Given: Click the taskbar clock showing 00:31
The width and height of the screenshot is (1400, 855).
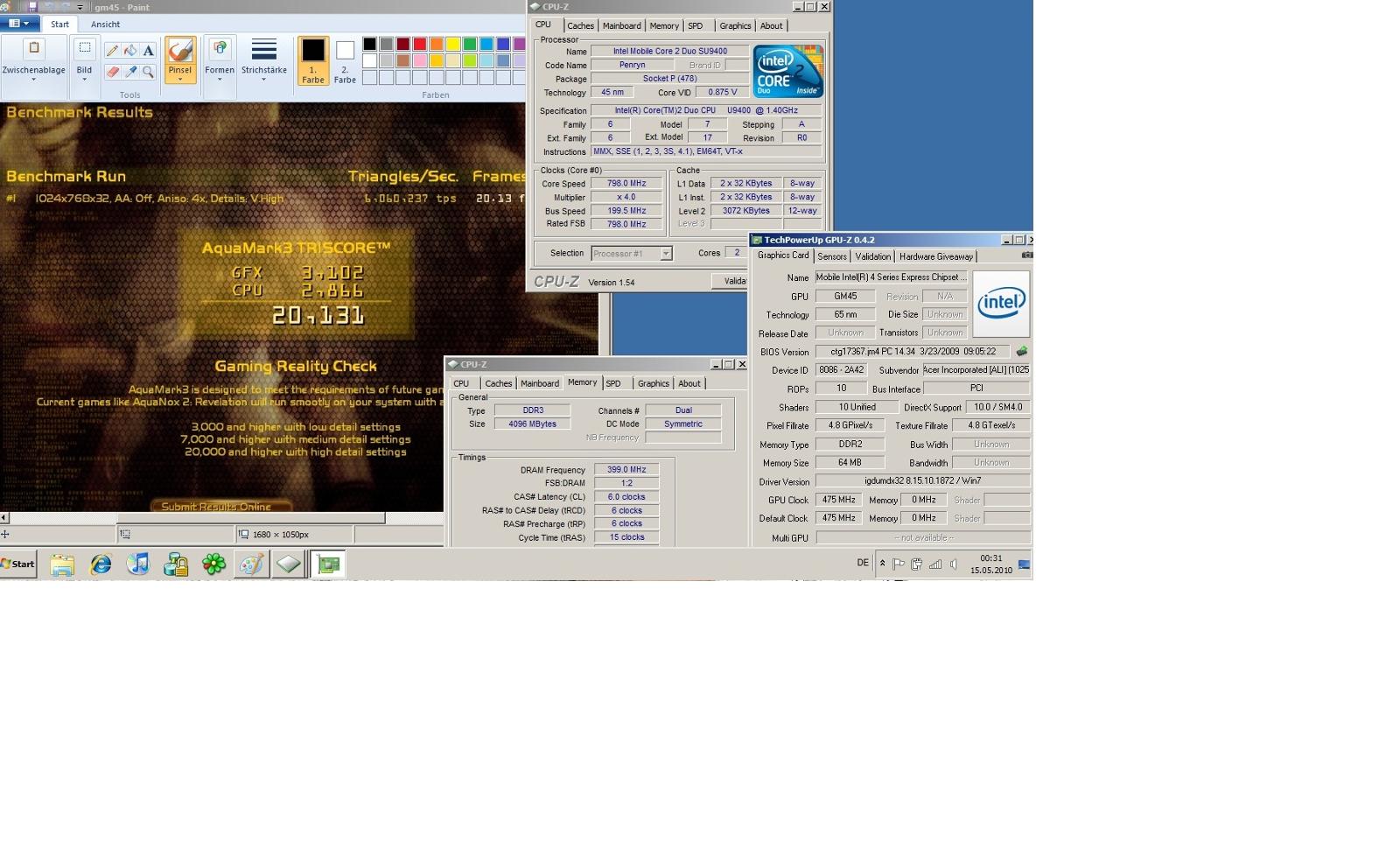Looking at the screenshot, I should pos(991,564).
